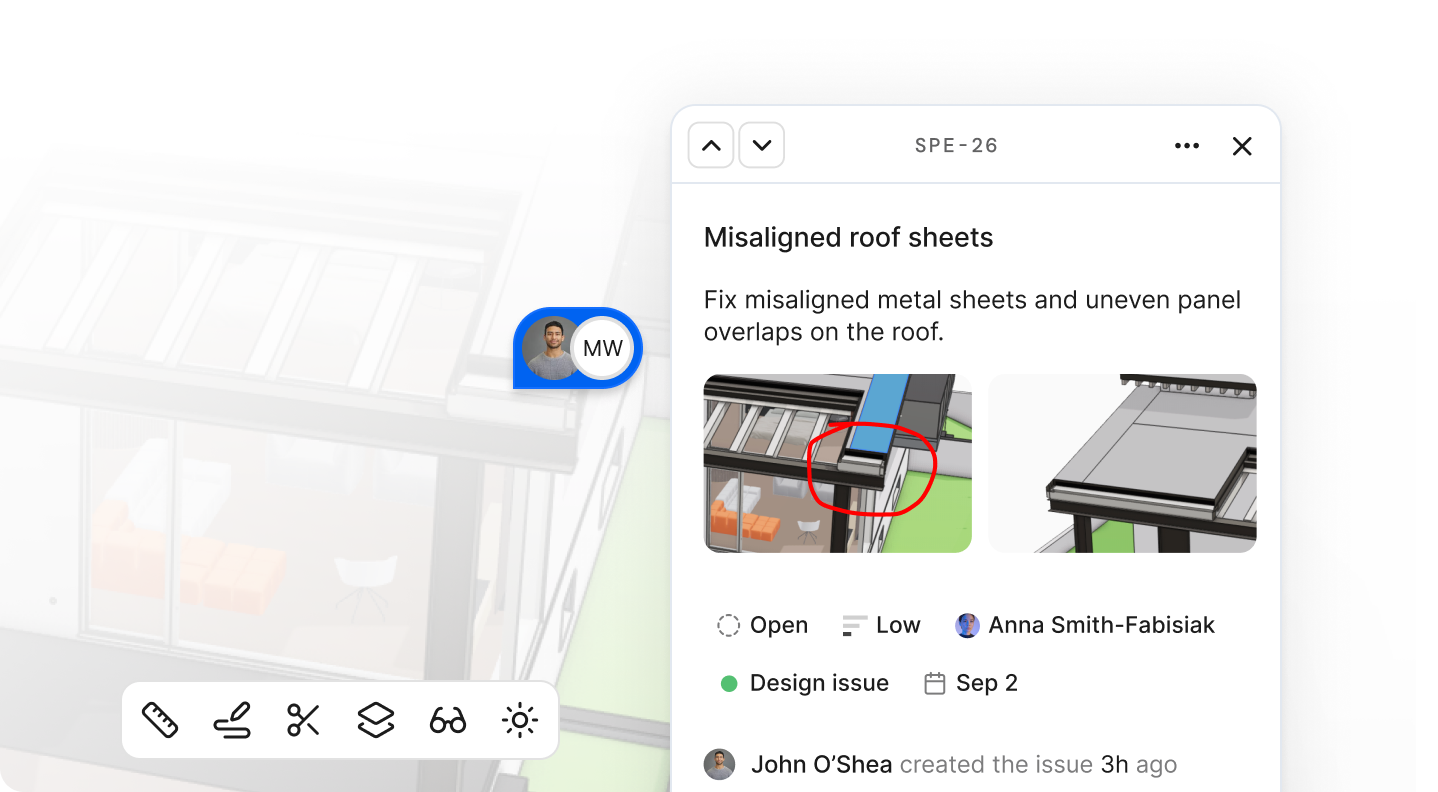The width and height of the screenshot is (1438, 792).
Task: Change assignee Anna Smith-Fabisiak
Action: [x=1086, y=626]
